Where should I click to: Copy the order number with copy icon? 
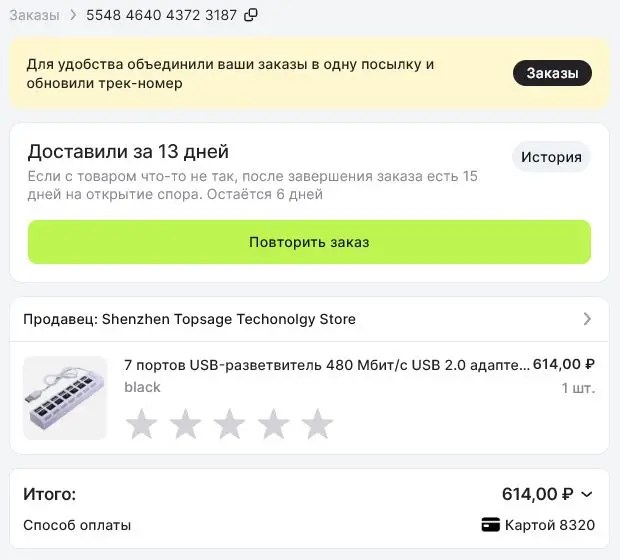[251, 15]
